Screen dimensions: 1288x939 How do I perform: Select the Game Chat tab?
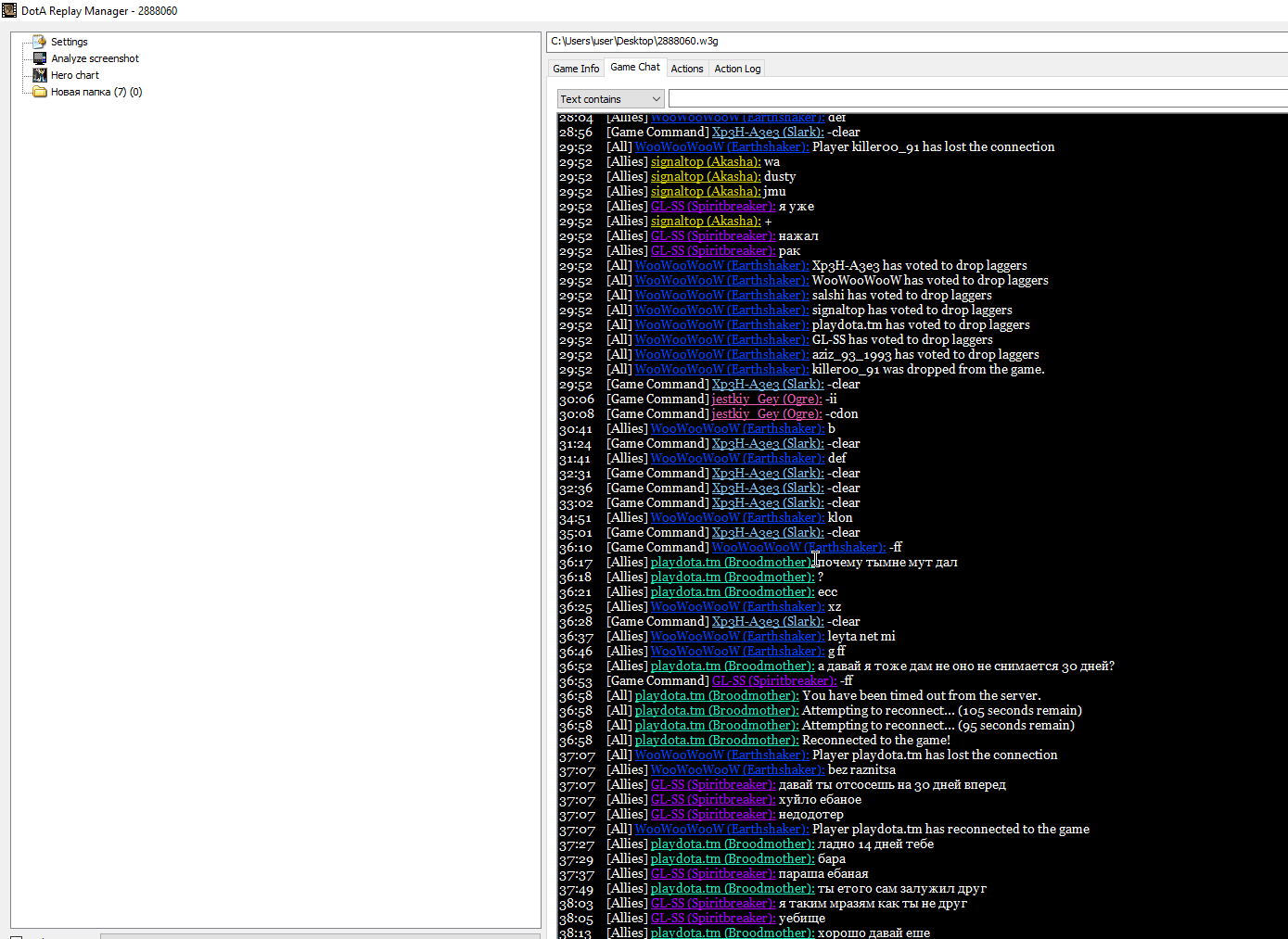click(635, 67)
